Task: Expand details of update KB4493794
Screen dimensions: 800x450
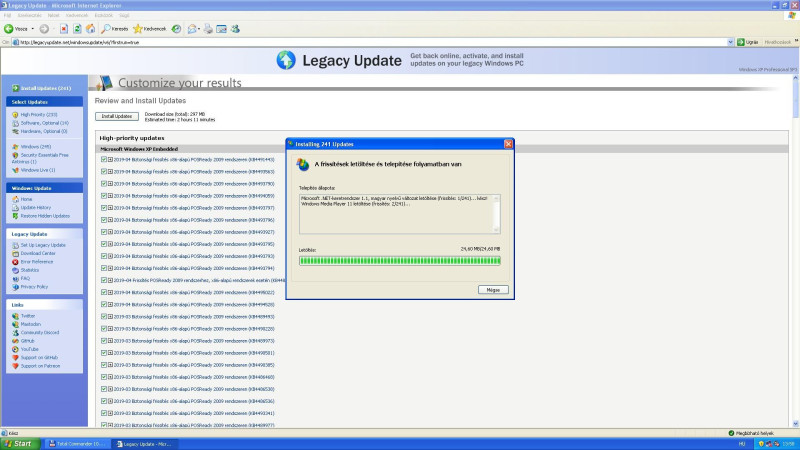Action: click(110, 268)
